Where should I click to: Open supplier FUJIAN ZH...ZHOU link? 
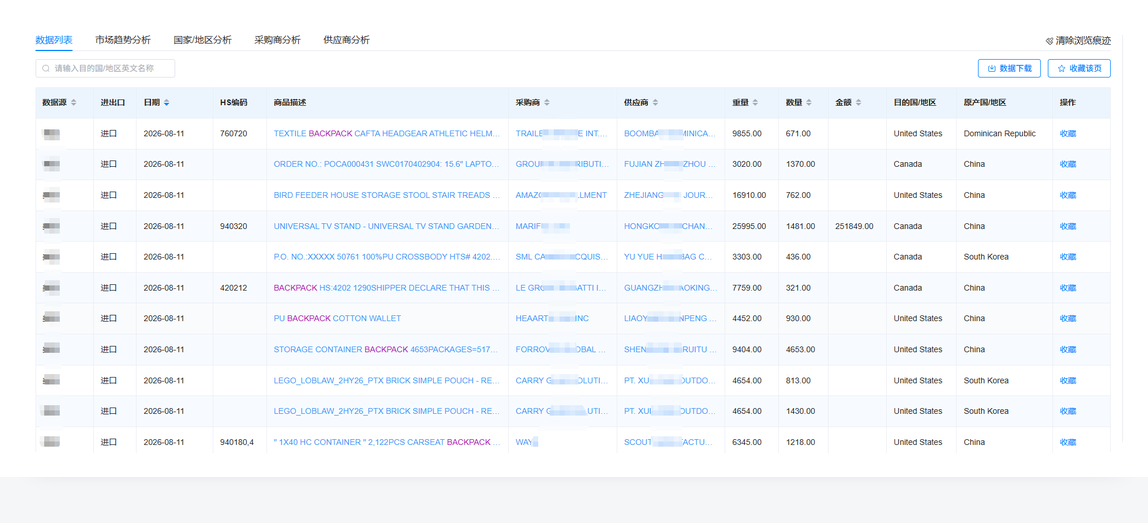click(x=670, y=164)
